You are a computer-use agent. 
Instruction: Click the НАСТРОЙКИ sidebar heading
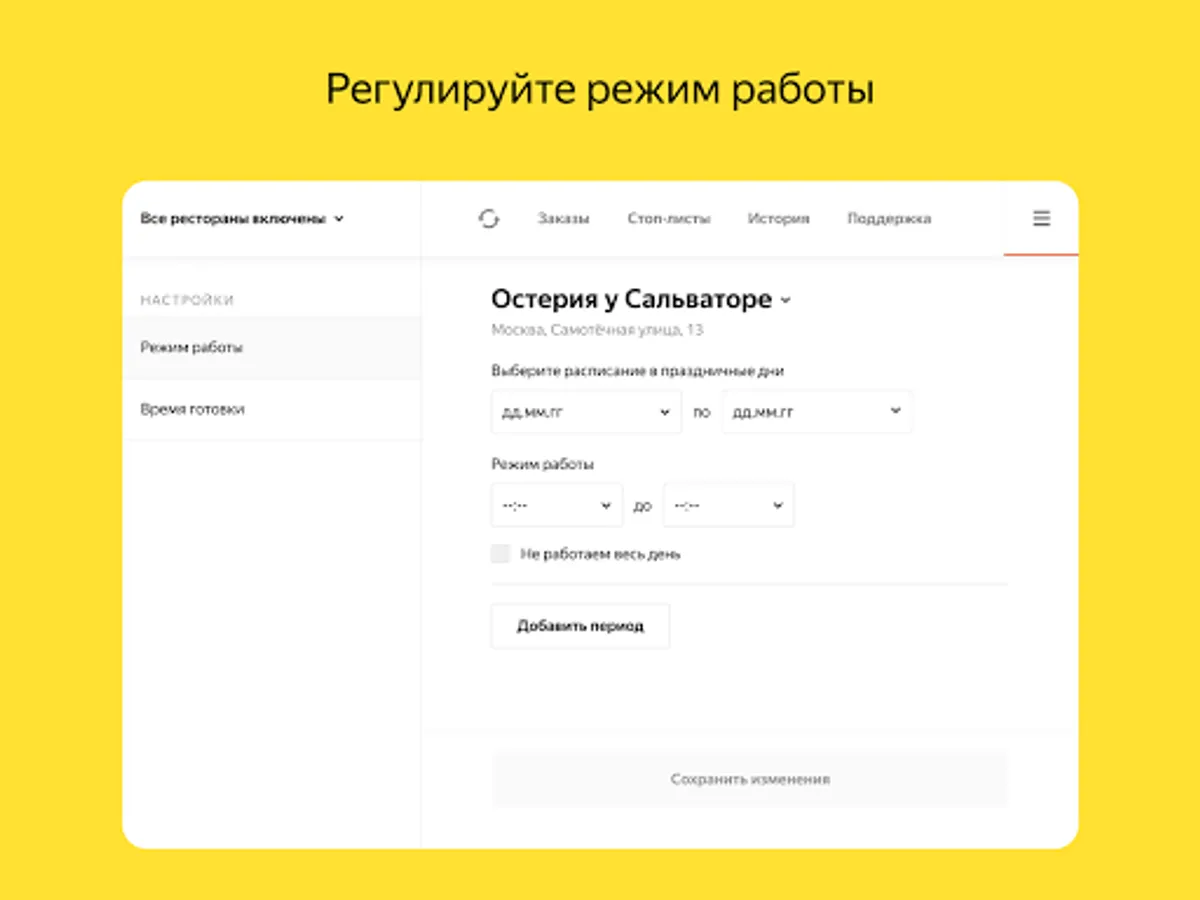187,300
